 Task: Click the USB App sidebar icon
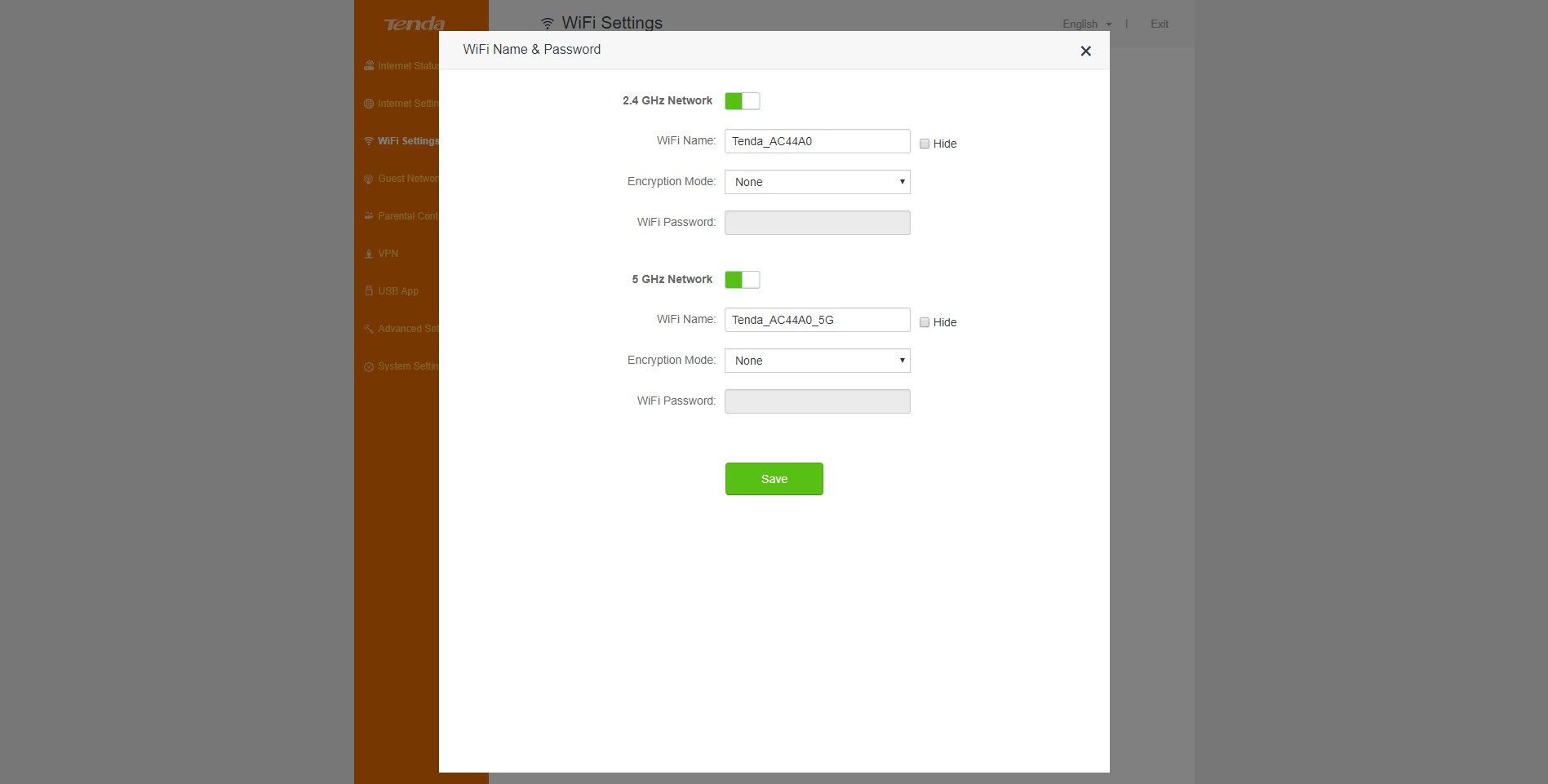click(369, 291)
